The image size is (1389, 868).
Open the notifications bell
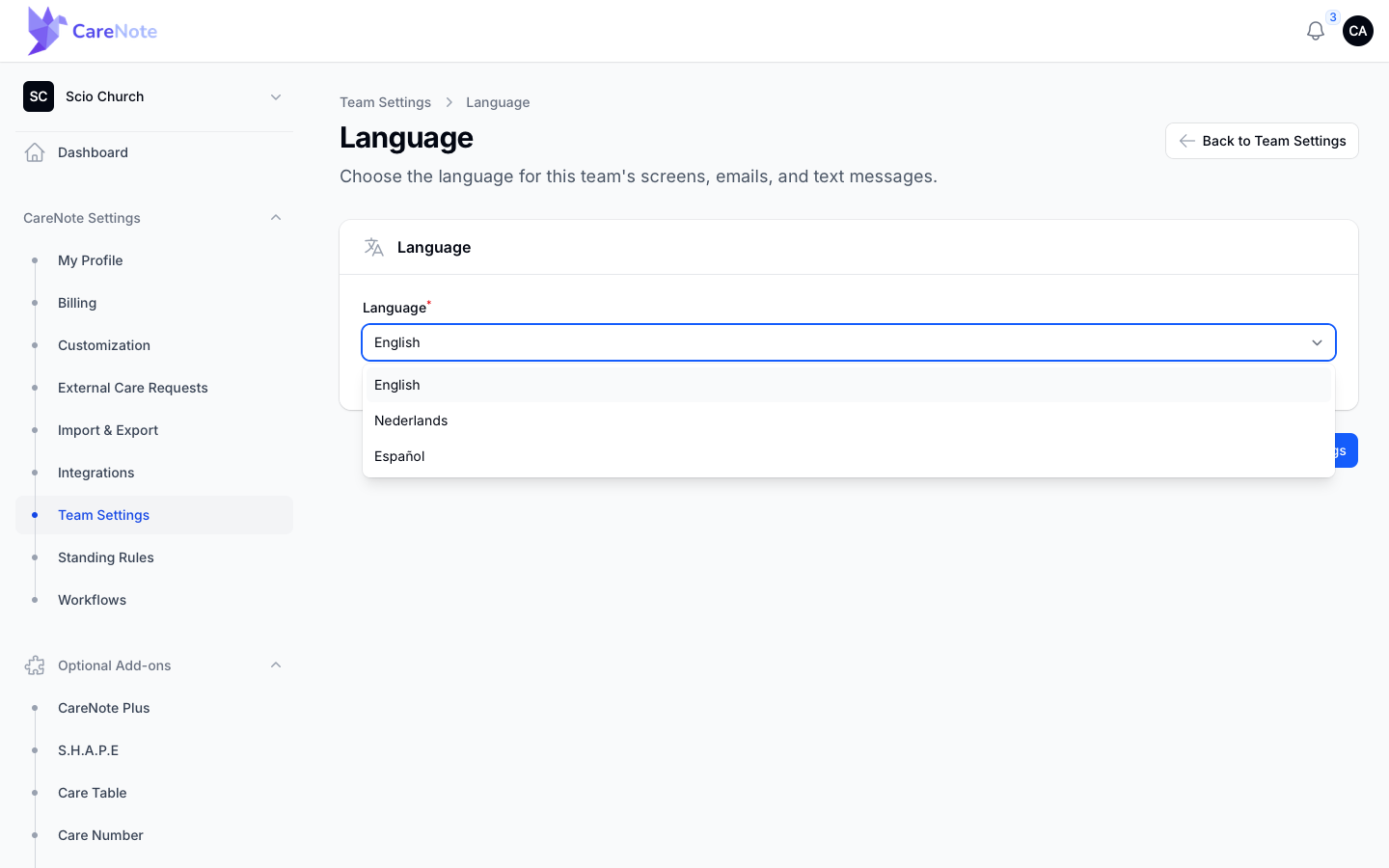pyautogui.click(x=1315, y=31)
